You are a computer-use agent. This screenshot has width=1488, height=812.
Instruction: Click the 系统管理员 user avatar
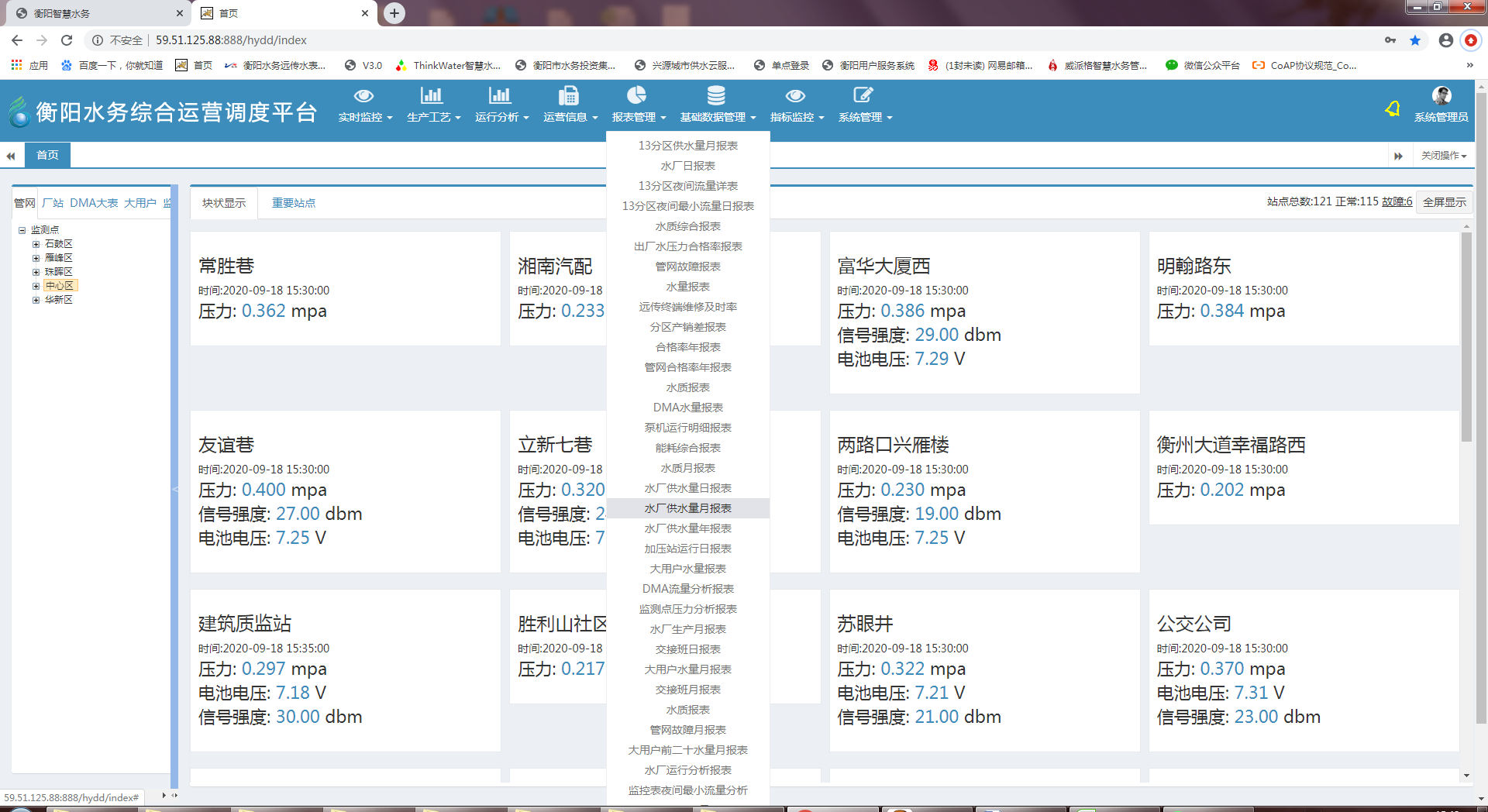[x=1441, y=96]
